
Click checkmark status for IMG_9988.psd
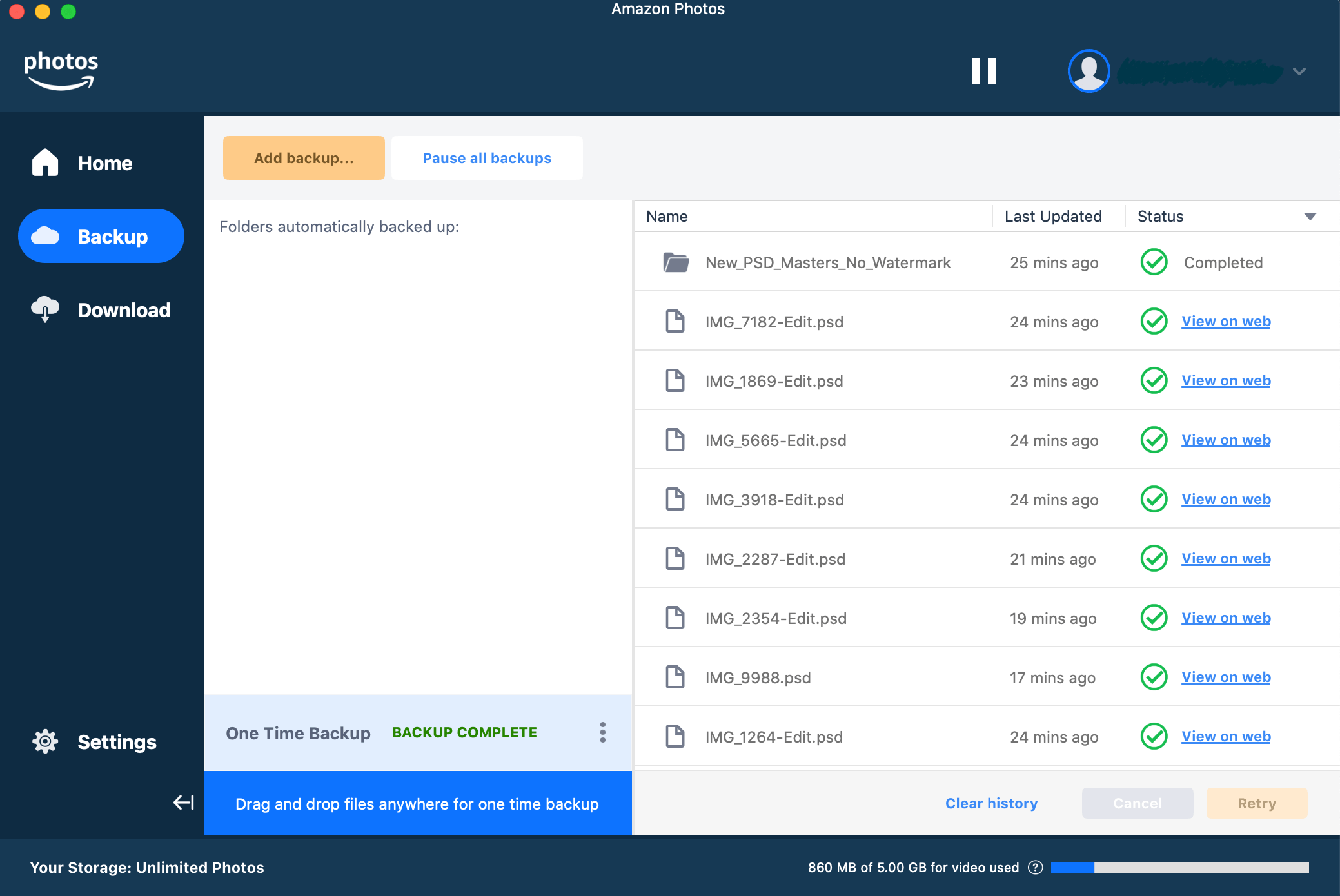(x=1154, y=677)
